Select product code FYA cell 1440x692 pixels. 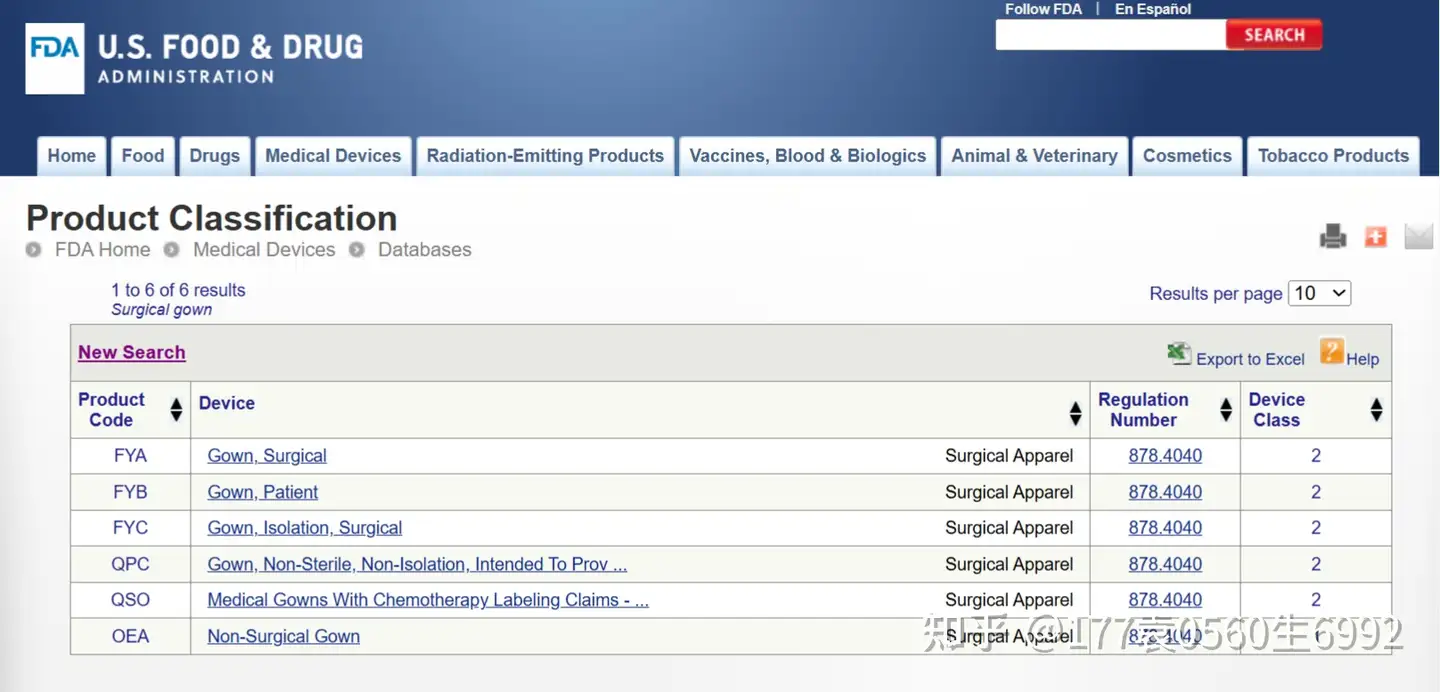[130, 456]
